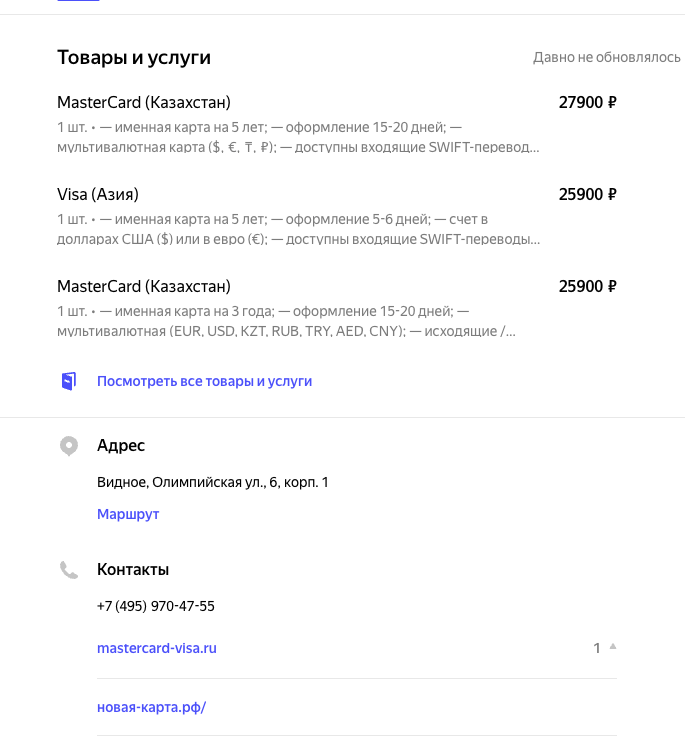Select the MasterCard (Казахстан) 3-year card title
The height and width of the screenshot is (745, 685).
pos(144,287)
